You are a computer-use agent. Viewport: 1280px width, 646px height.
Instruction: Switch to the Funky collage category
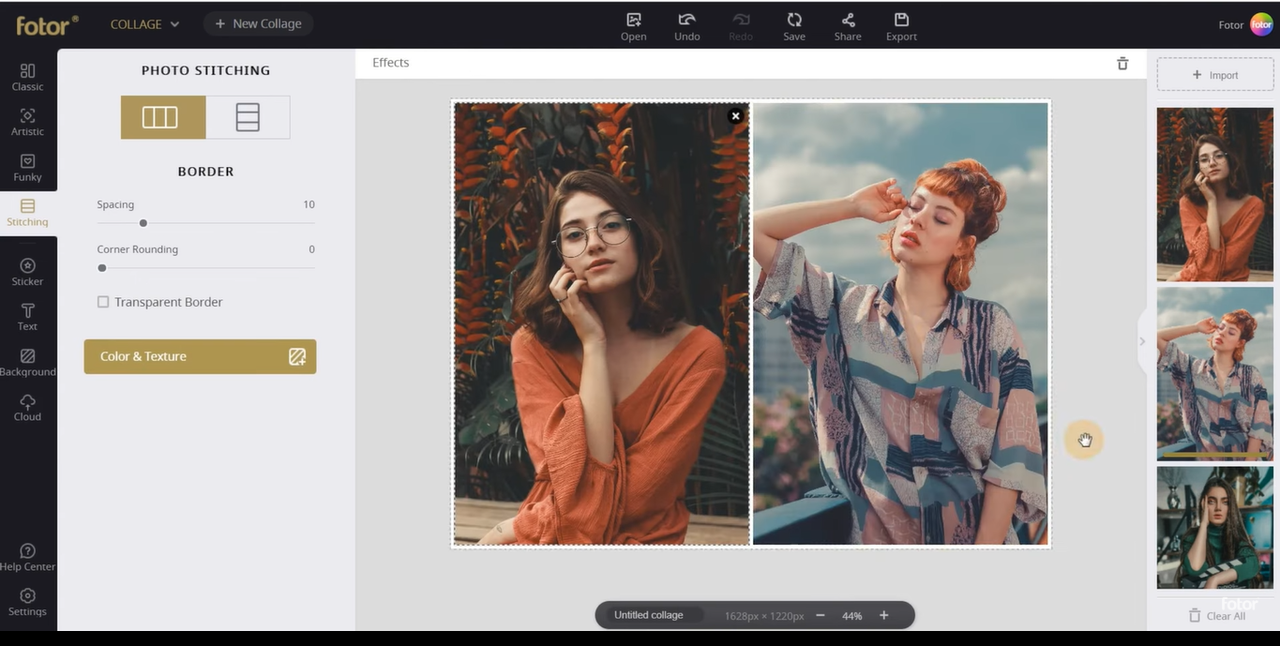[x=27, y=167]
